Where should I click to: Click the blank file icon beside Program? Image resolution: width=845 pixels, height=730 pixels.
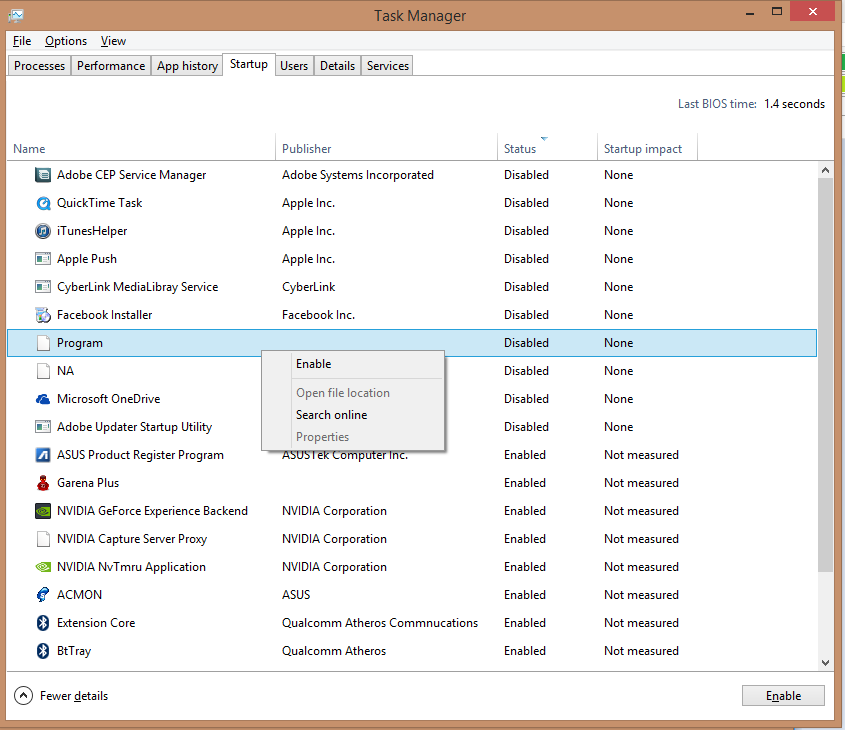43,343
